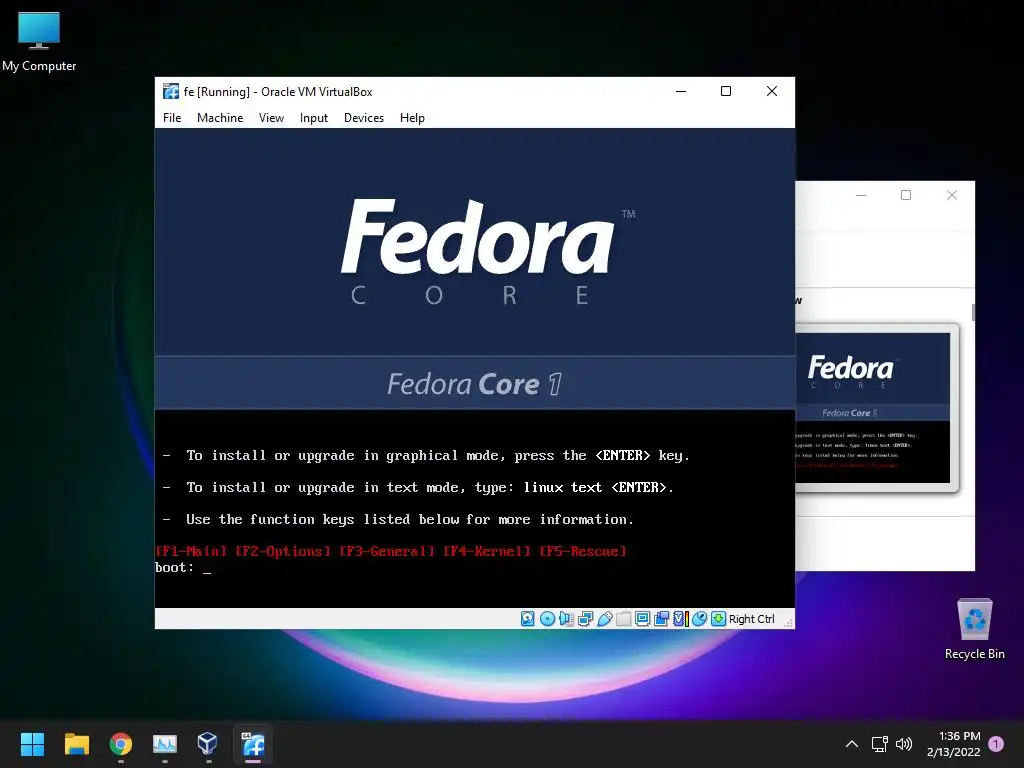1024x768 pixels.
Task: Click the optical disk indicator in status bar
Action: pyautogui.click(x=547, y=618)
